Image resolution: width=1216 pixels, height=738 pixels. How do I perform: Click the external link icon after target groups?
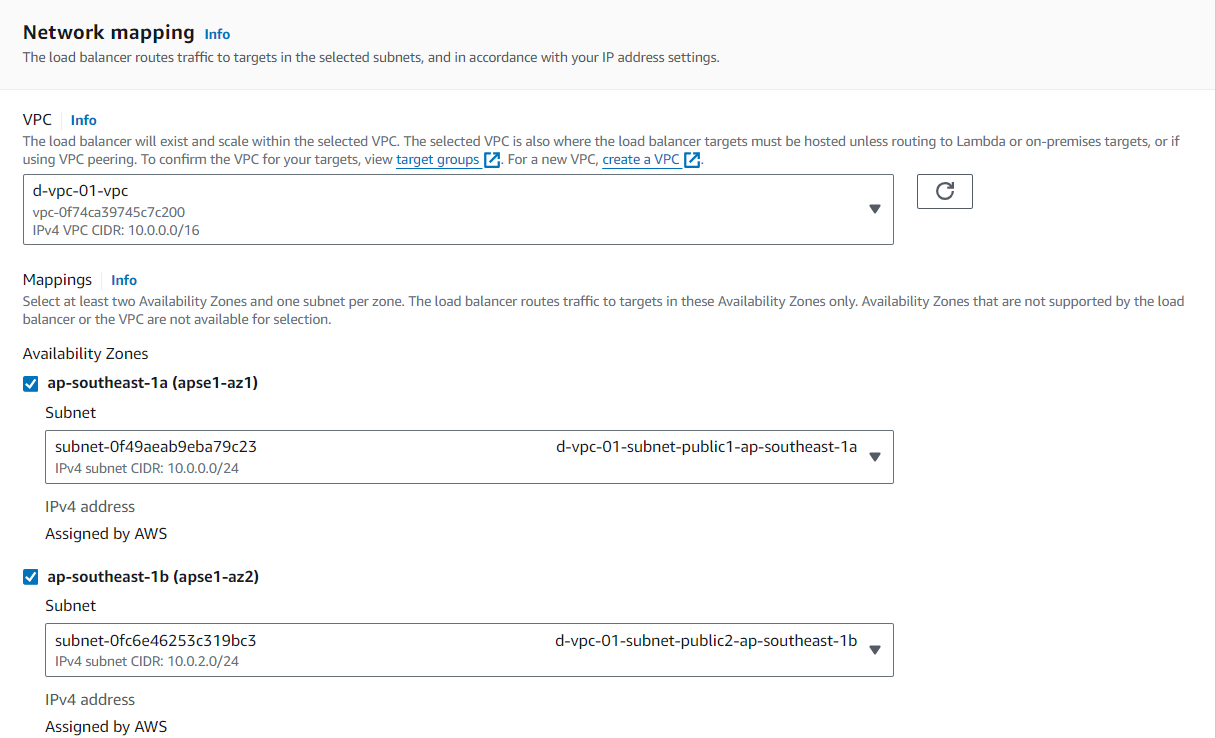click(491, 160)
